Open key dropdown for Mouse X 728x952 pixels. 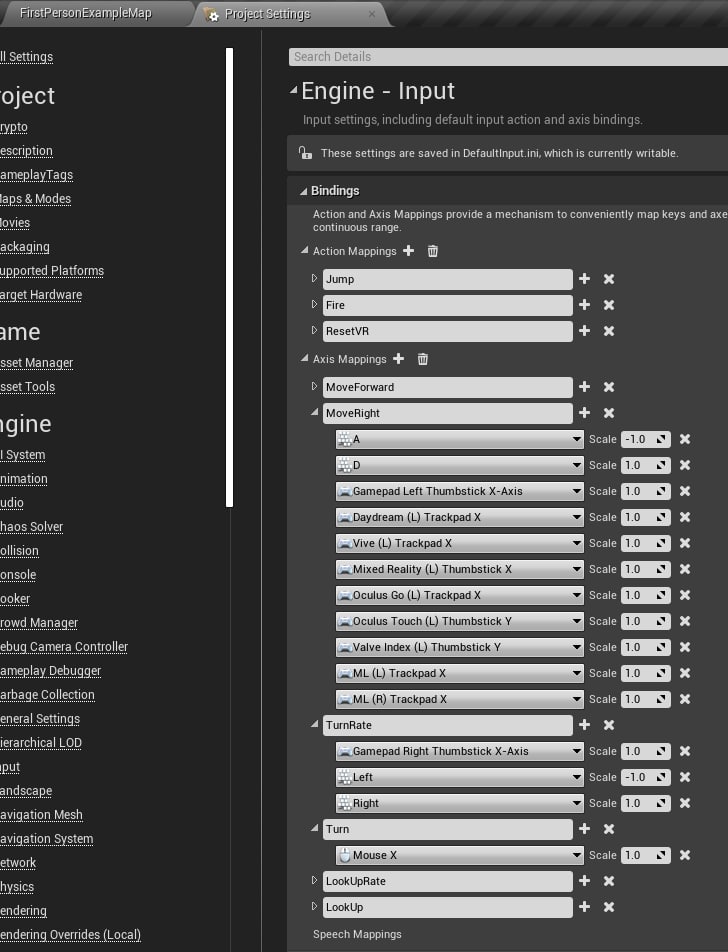(x=460, y=855)
